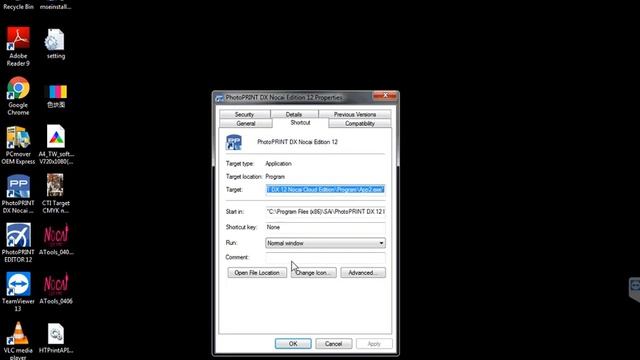Switch to the Details tab
Viewport: 640px width, 360px height.
coord(294,114)
